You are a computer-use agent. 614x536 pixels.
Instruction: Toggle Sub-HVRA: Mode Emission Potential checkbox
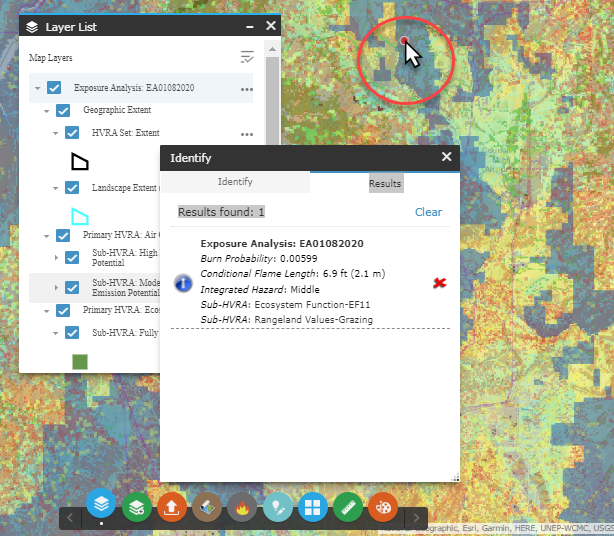(72, 287)
